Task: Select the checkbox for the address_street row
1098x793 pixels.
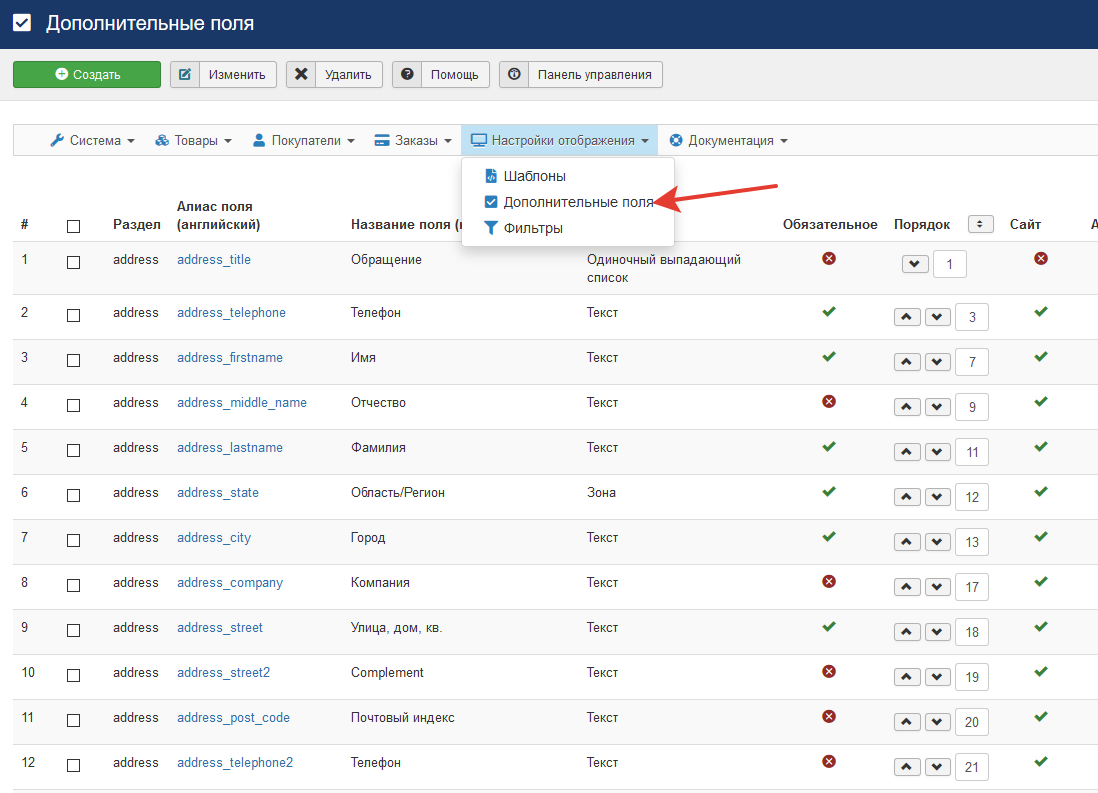Action: point(73,630)
